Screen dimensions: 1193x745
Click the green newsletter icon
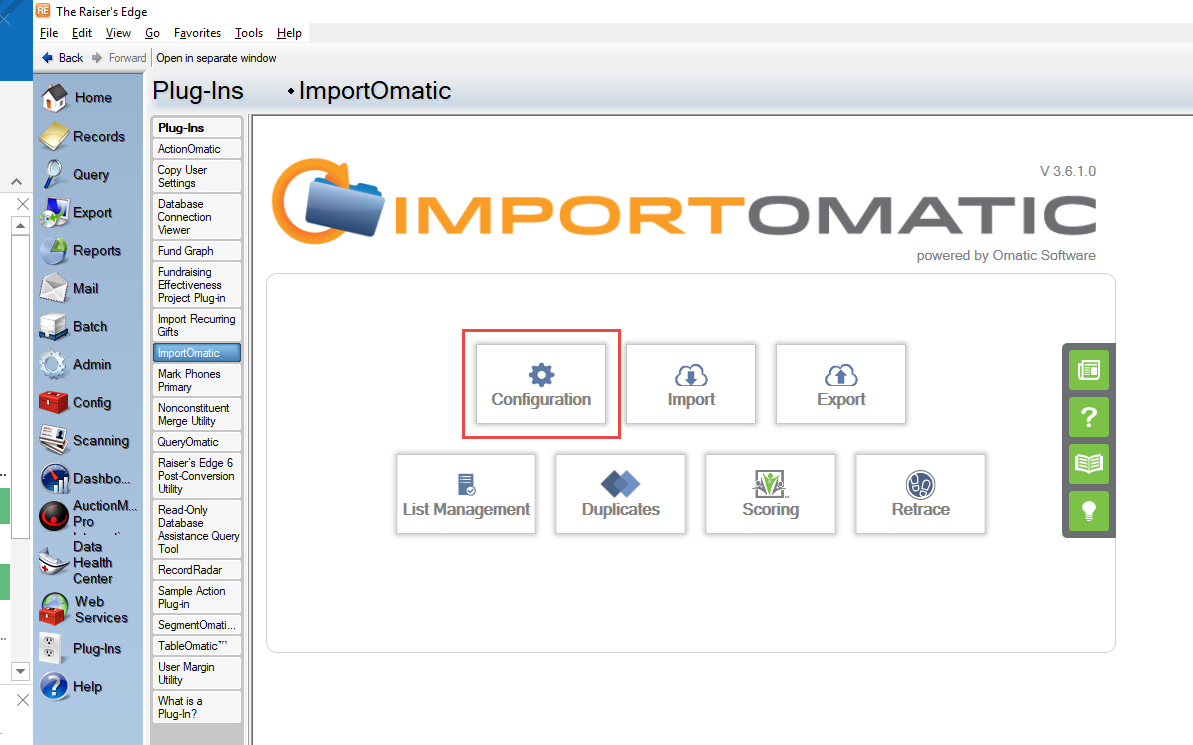click(1088, 370)
